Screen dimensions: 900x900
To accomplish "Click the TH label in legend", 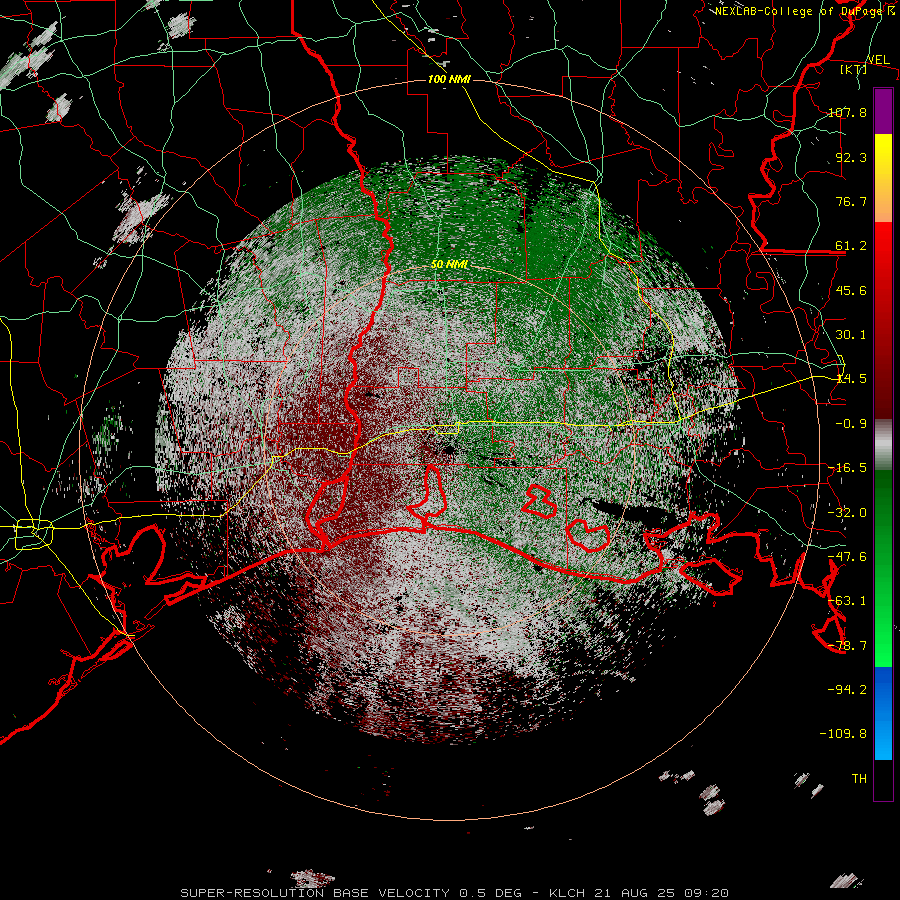I will (x=859, y=779).
